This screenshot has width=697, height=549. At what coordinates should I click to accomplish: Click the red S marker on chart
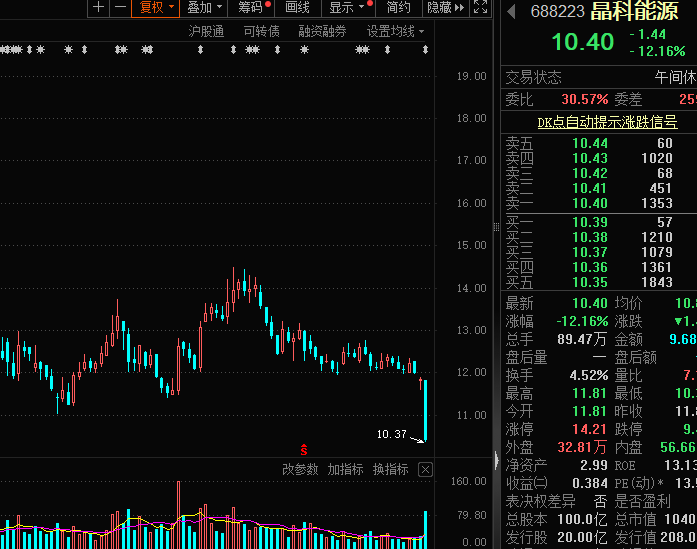(x=304, y=449)
